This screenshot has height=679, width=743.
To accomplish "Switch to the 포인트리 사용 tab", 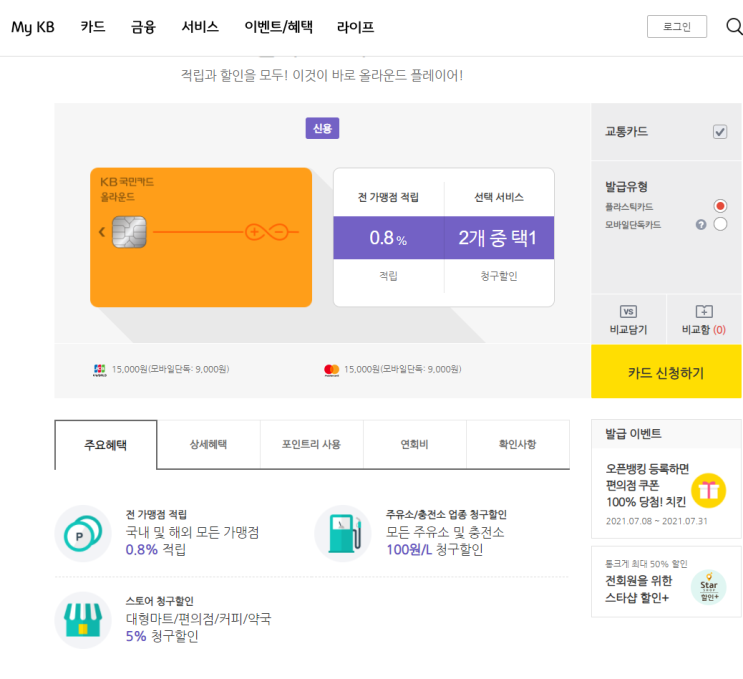I will [311, 444].
